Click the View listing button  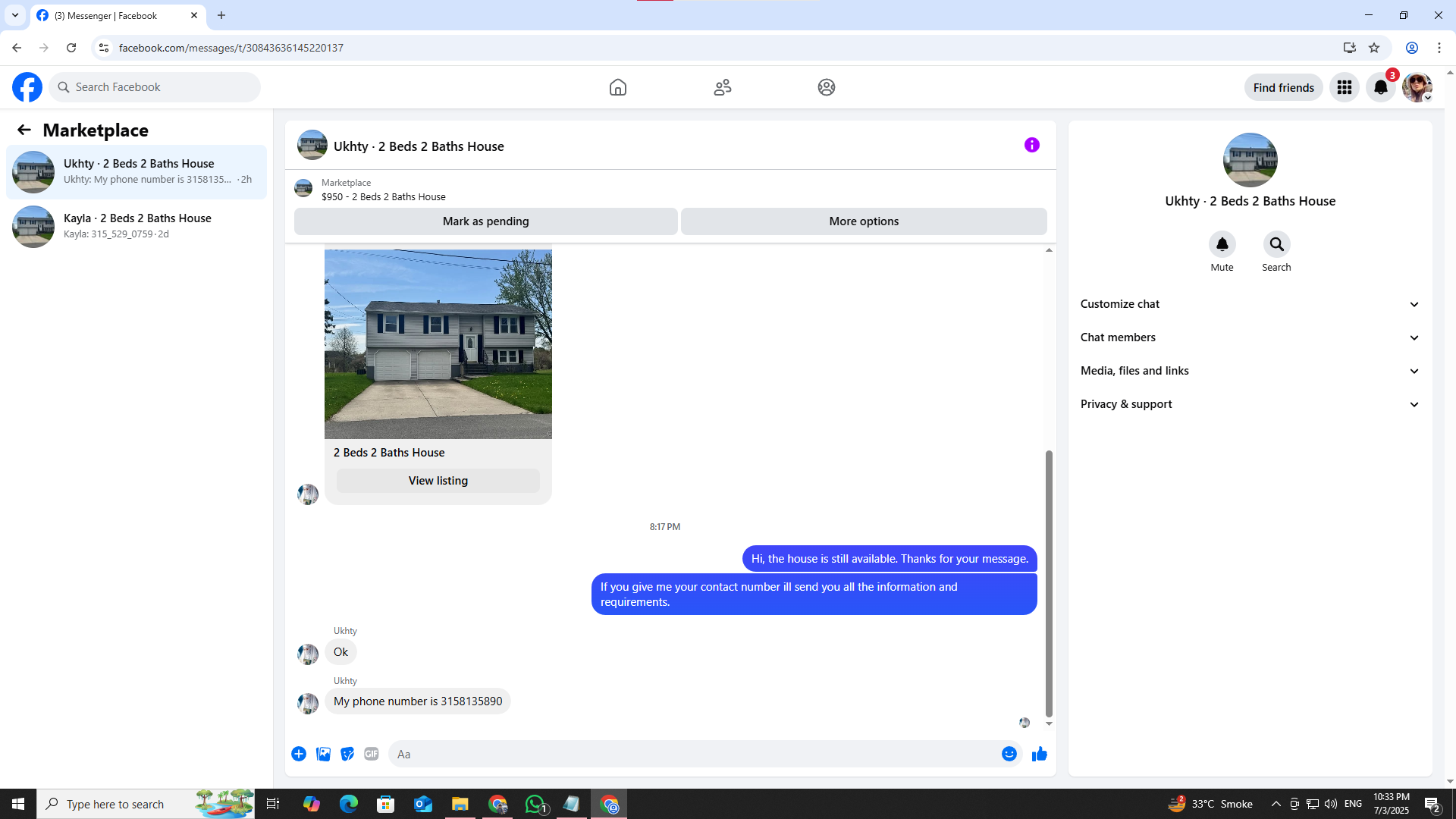(x=438, y=481)
